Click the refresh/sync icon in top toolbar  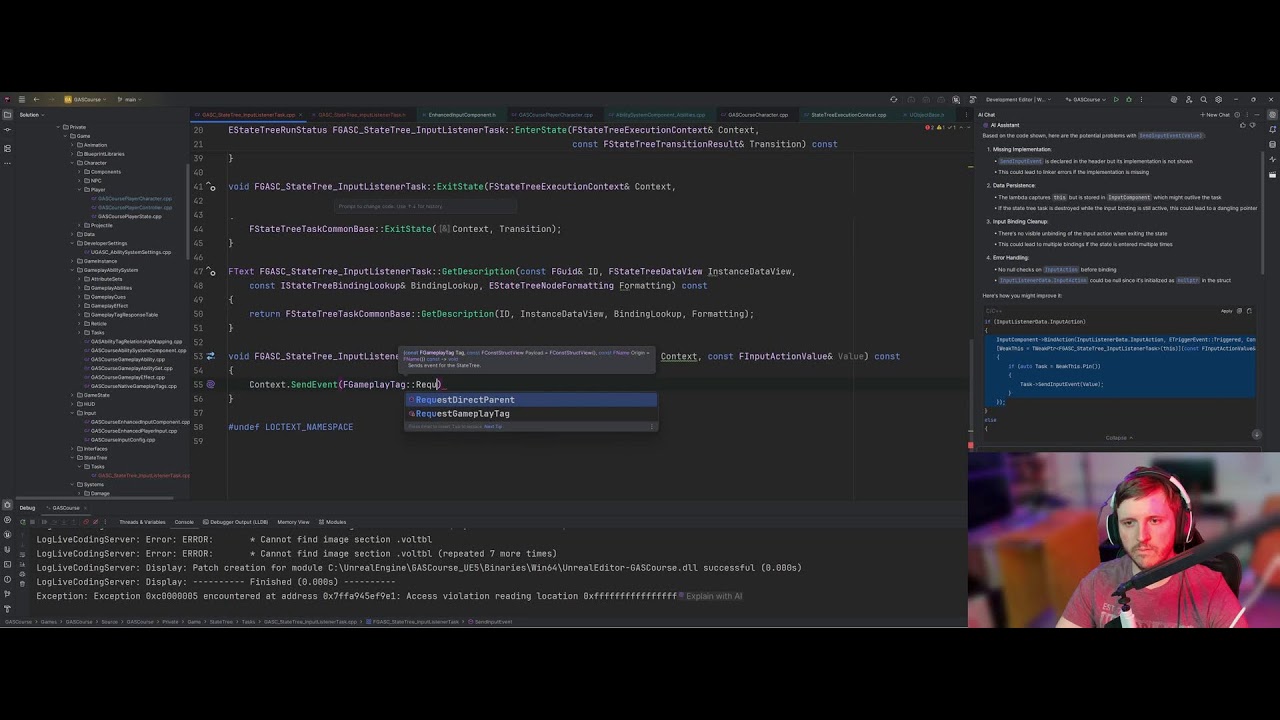tap(893, 99)
